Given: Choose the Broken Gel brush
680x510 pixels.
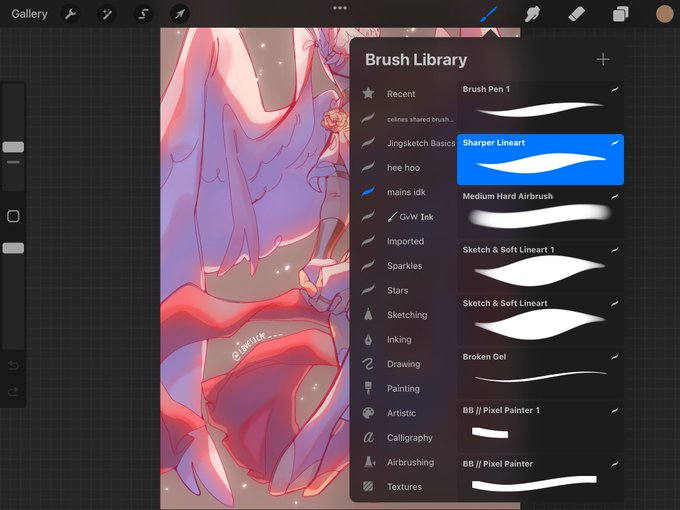Looking at the screenshot, I should pos(540,374).
